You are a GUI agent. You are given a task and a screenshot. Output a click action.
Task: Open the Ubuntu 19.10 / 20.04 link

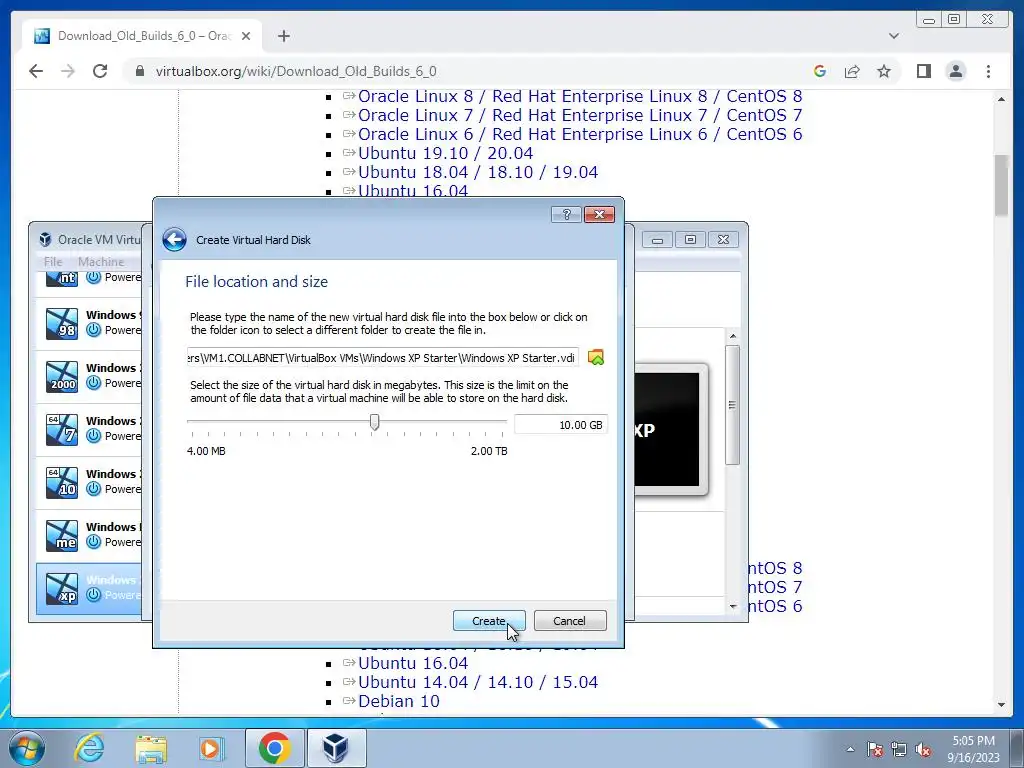445,153
